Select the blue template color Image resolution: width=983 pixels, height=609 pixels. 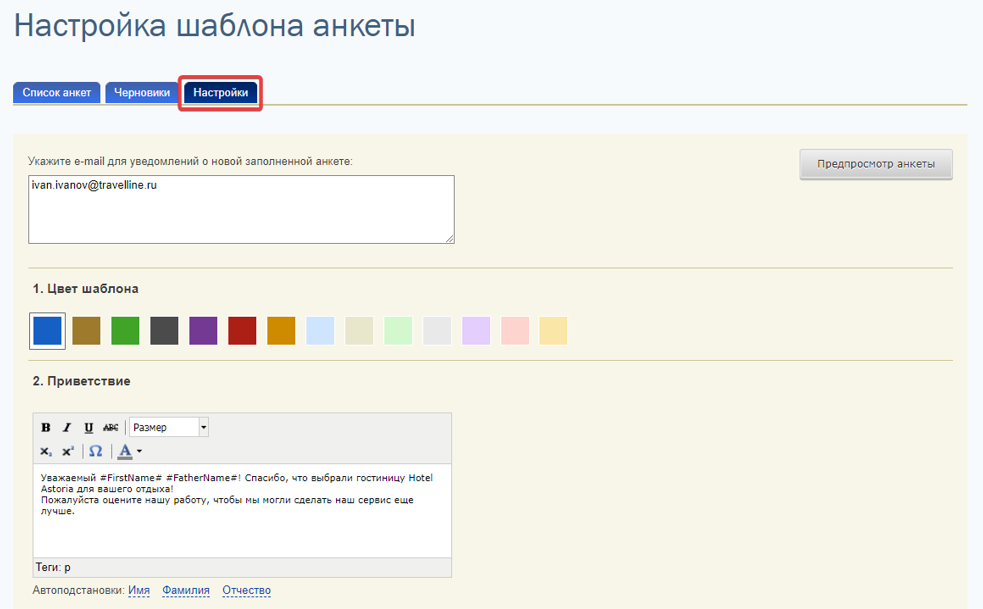coord(48,331)
